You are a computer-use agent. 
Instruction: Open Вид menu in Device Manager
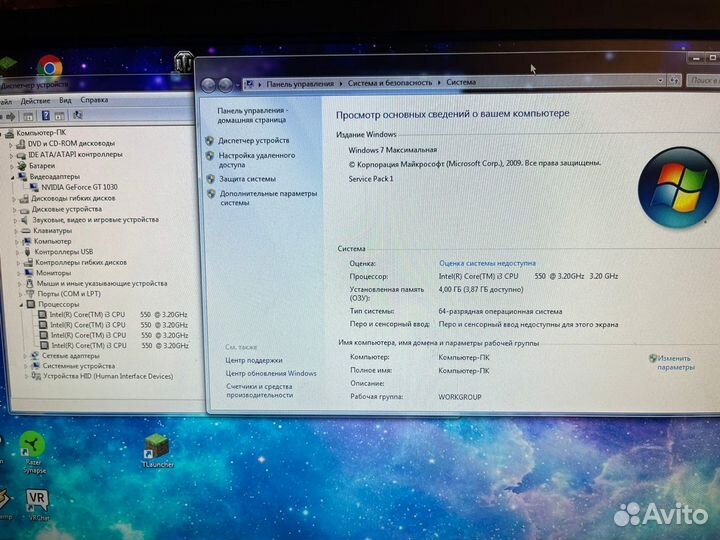(65, 100)
